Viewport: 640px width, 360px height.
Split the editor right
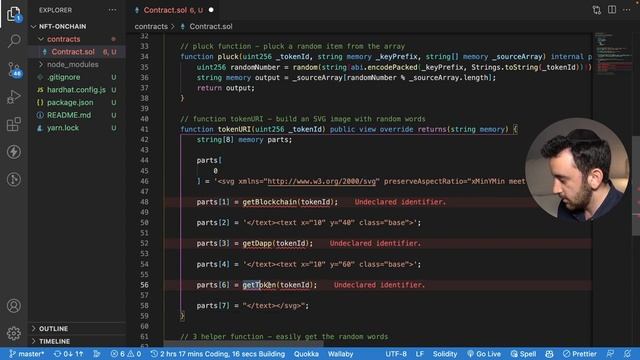[x=612, y=10]
